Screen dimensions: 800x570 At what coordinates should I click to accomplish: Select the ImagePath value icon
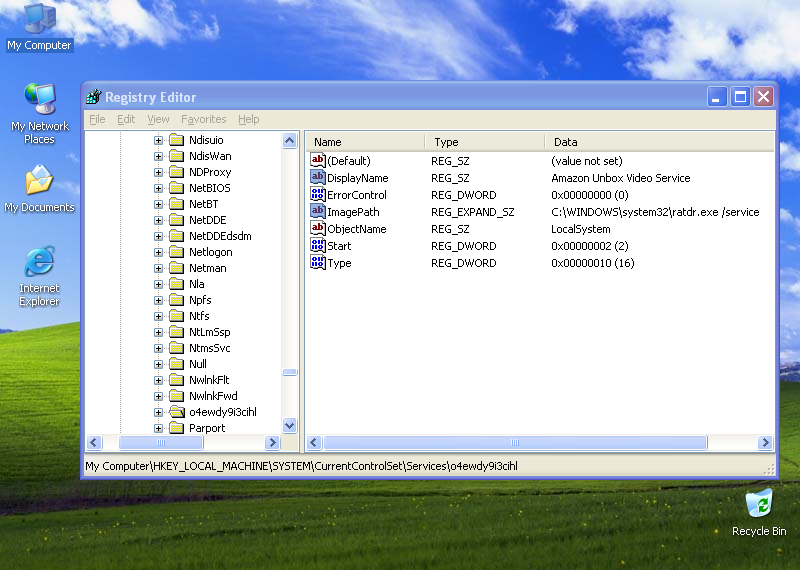tap(318, 212)
